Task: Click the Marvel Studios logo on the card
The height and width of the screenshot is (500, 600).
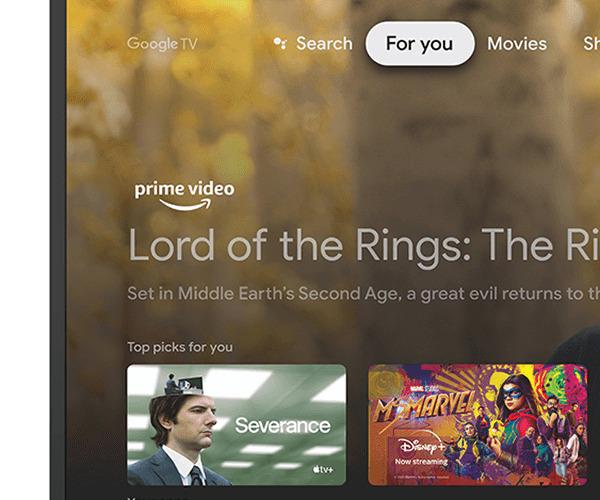Action: [424, 389]
